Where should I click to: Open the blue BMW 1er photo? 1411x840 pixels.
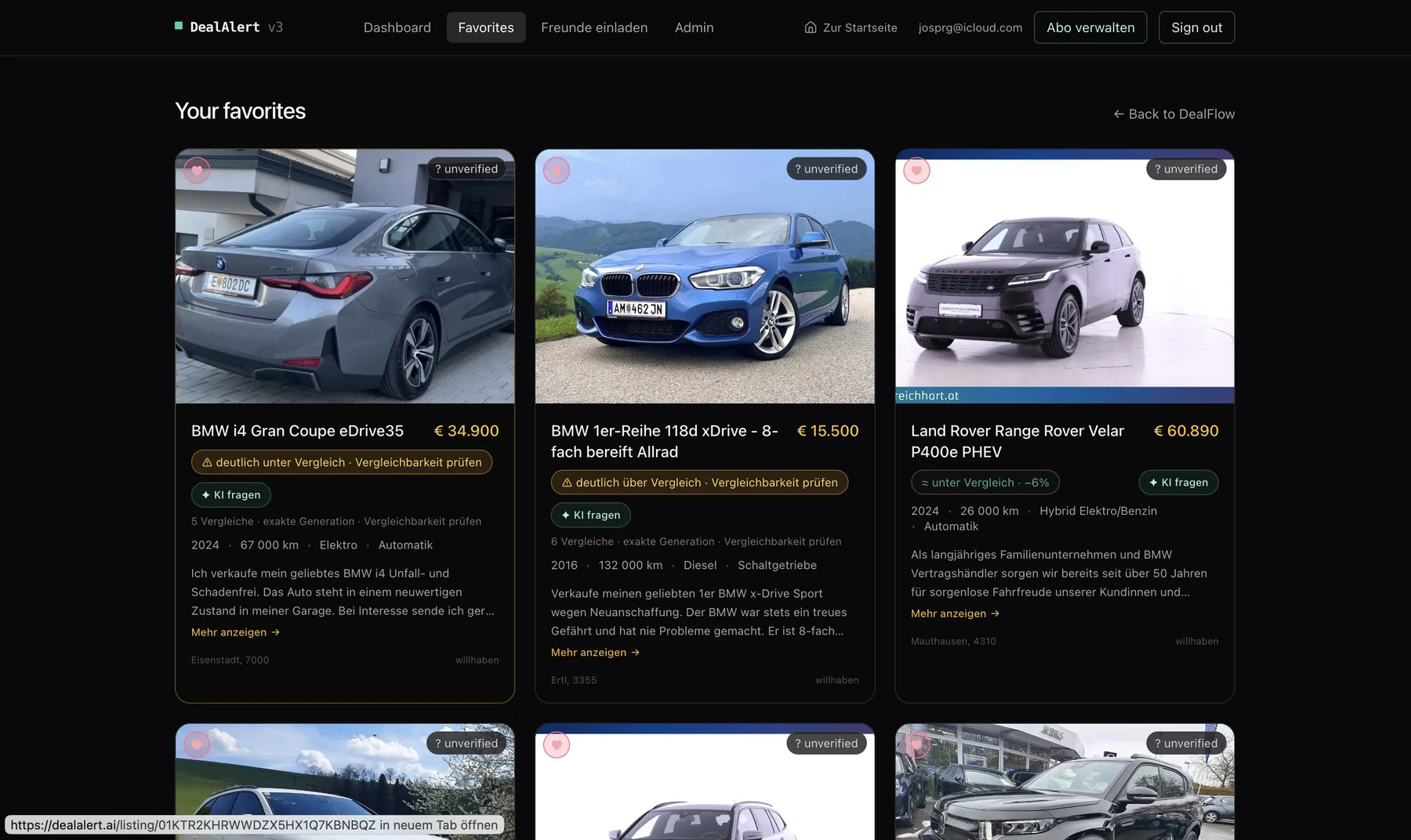tap(705, 277)
